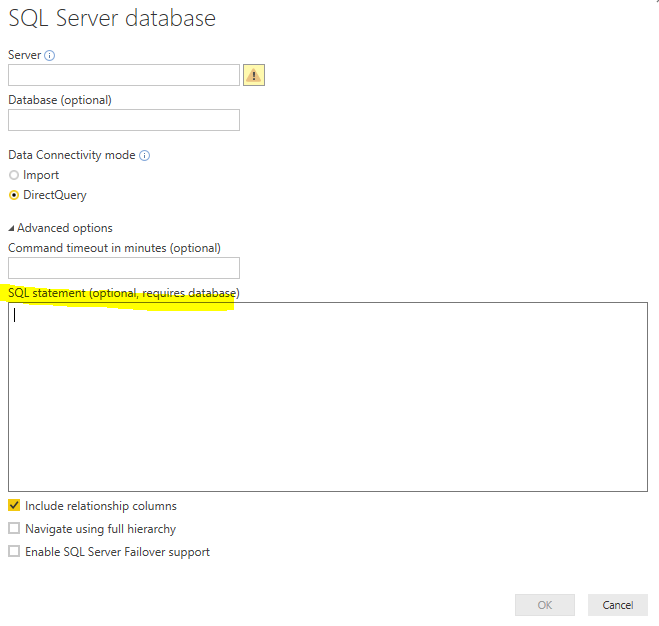Collapse the Advanced options section
Screen dimensions: 659x626
11,228
